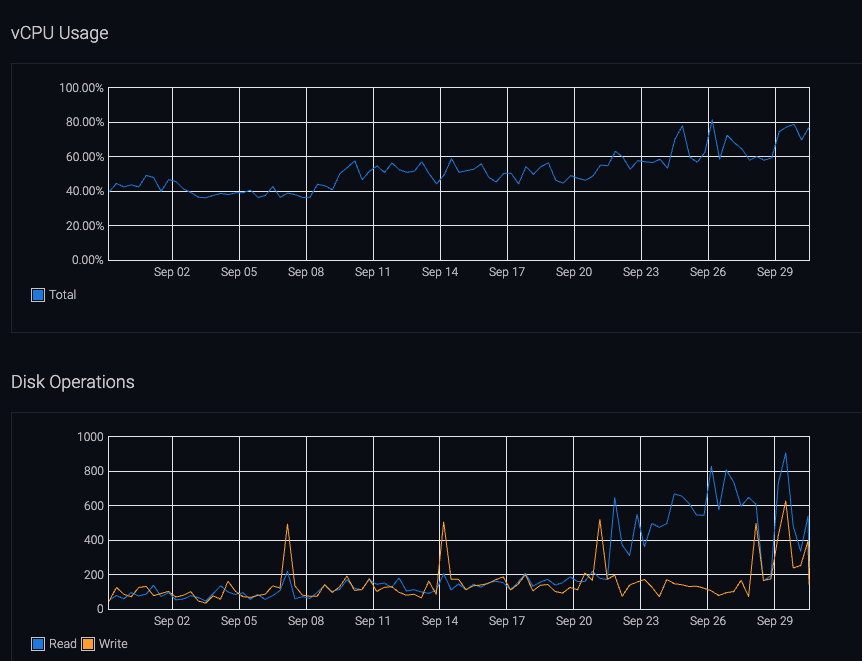Click Sep 08 label under Disk Operations chart
Screen dimensions: 862x661
pos(306,620)
